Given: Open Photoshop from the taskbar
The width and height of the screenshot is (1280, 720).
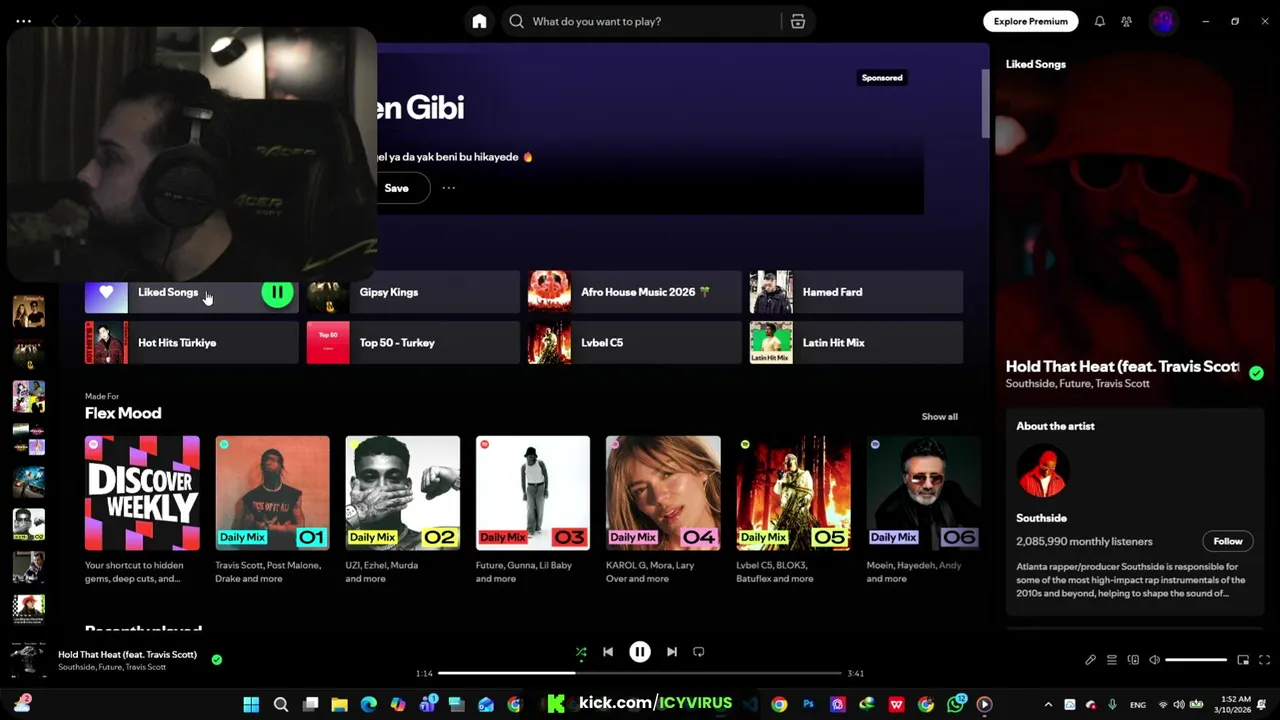Looking at the screenshot, I should [809, 704].
